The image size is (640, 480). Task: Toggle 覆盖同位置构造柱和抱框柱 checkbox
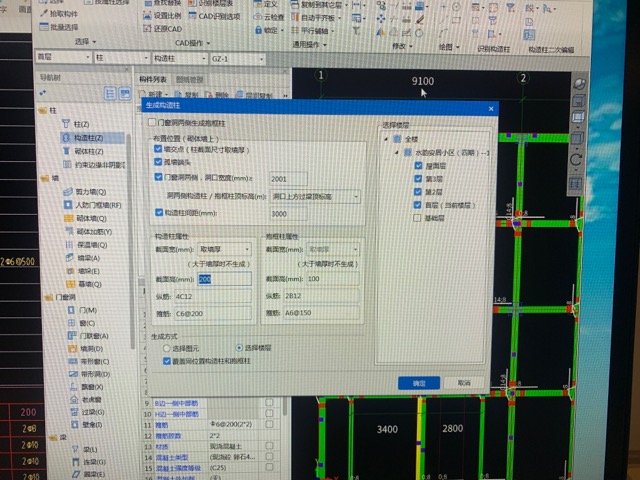167,361
